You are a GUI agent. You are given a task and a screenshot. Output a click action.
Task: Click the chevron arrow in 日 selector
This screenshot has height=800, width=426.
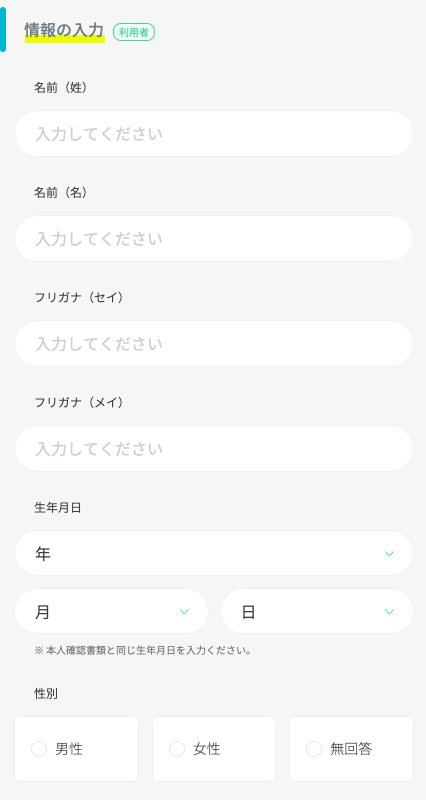point(389,612)
